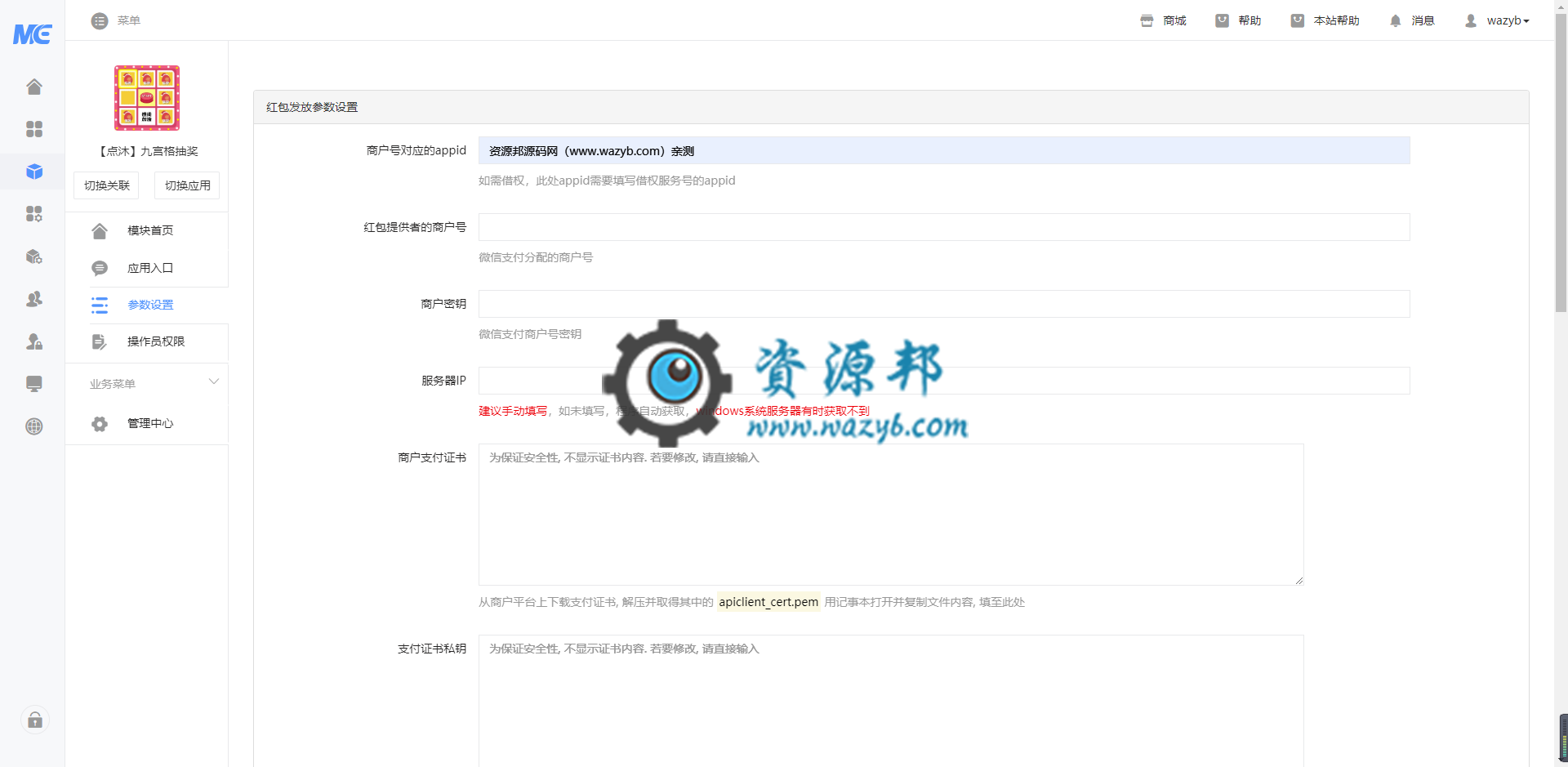Screen dimensions: 1568x767
Task: Open the users icon in left rail
Action: coord(34,299)
